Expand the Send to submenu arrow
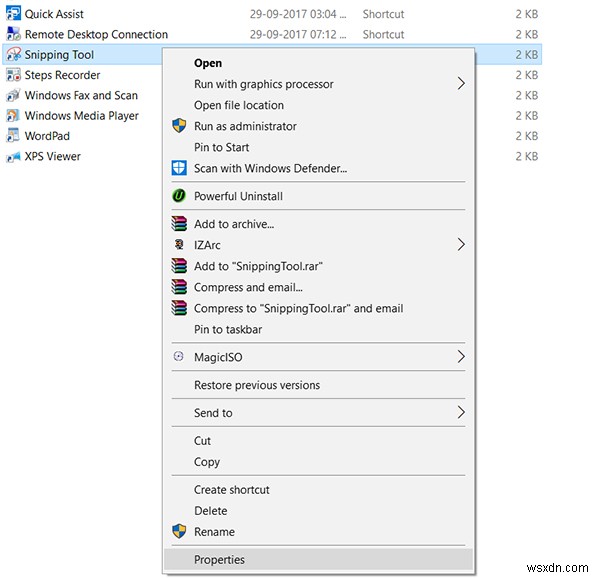 click(461, 412)
